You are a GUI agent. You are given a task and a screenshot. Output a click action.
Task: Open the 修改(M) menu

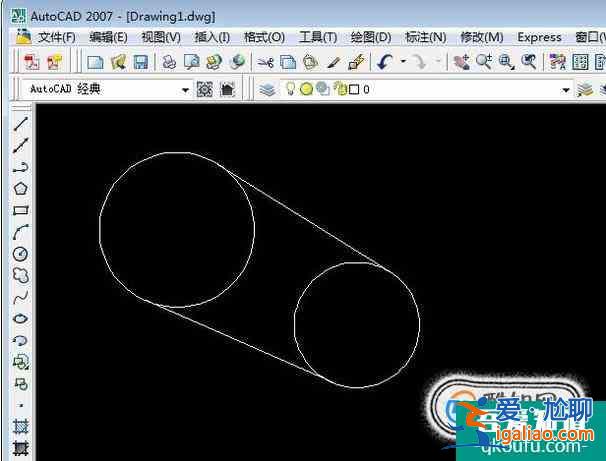click(x=481, y=37)
